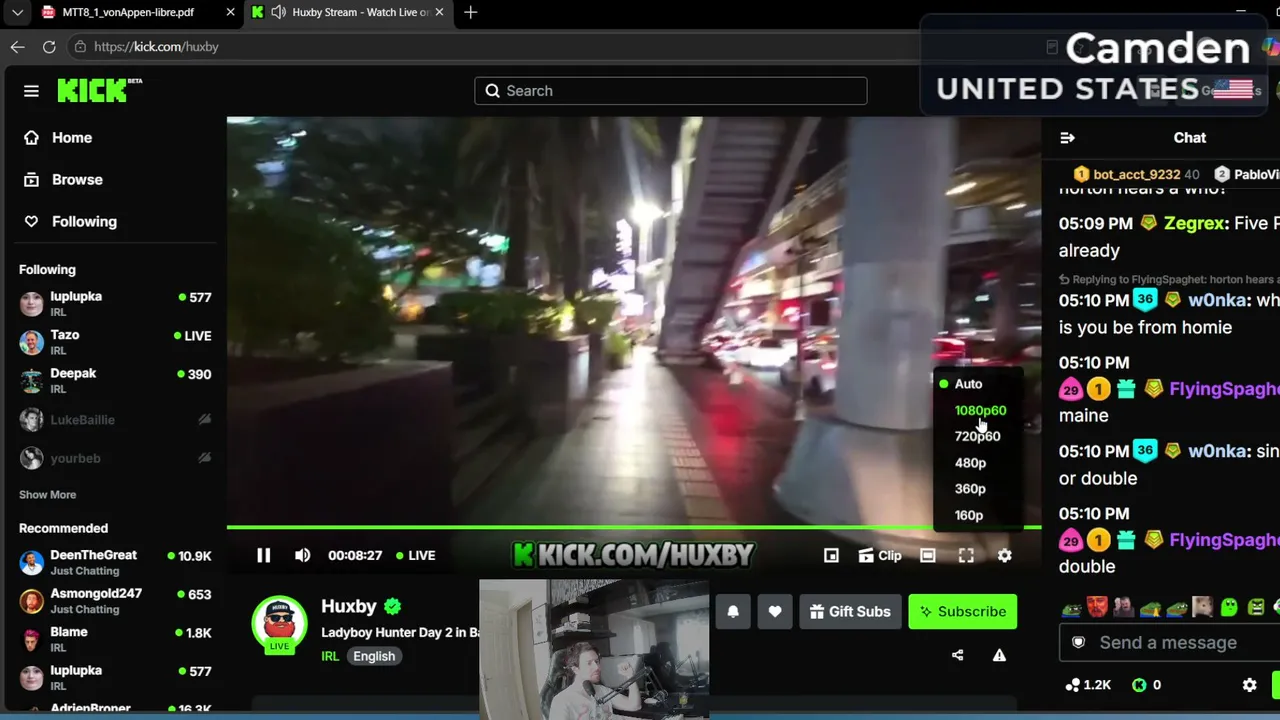The height and width of the screenshot is (720, 1280).
Task: Click the stream title starting with Ladyboy Hunter
Action: click(400, 632)
